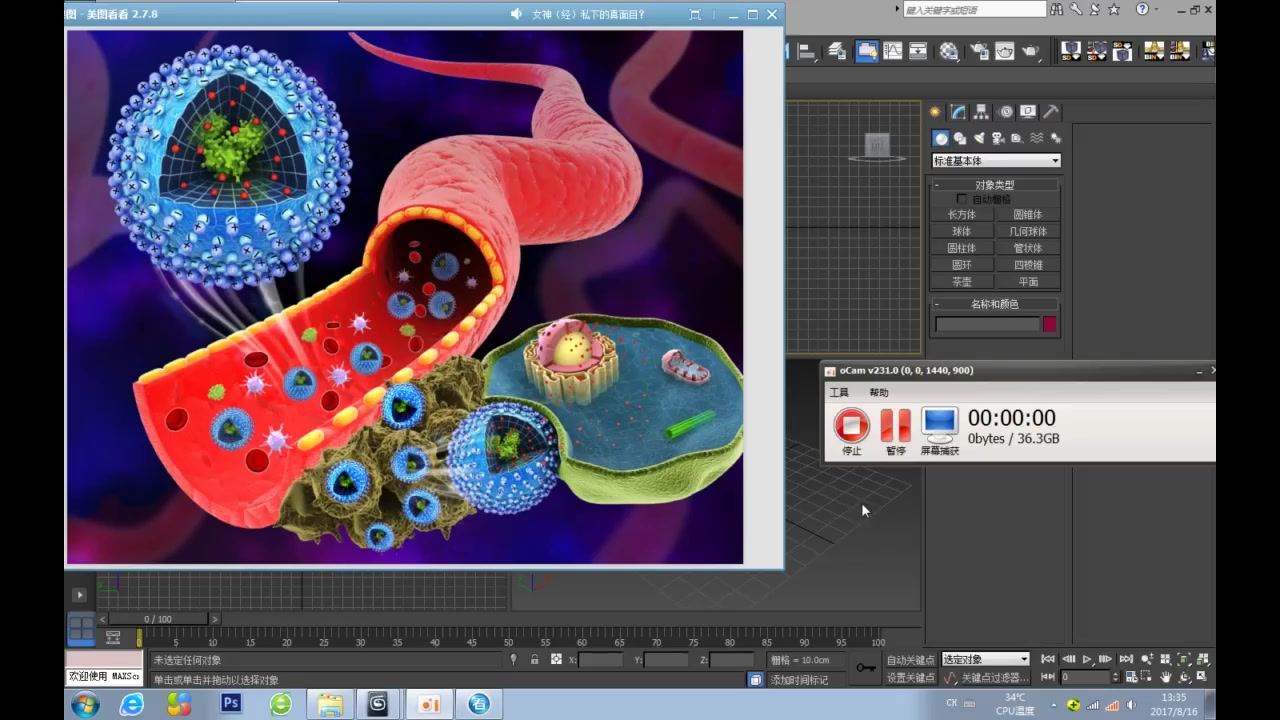This screenshot has height=720, width=1280.
Task: Click the 球体 button
Action: (x=962, y=232)
